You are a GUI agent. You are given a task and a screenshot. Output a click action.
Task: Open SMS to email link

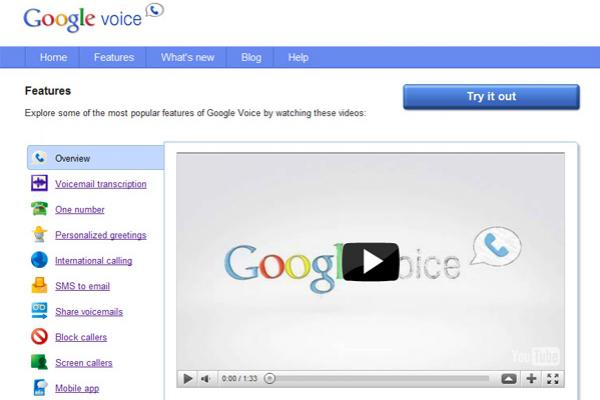tap(82, 286)
